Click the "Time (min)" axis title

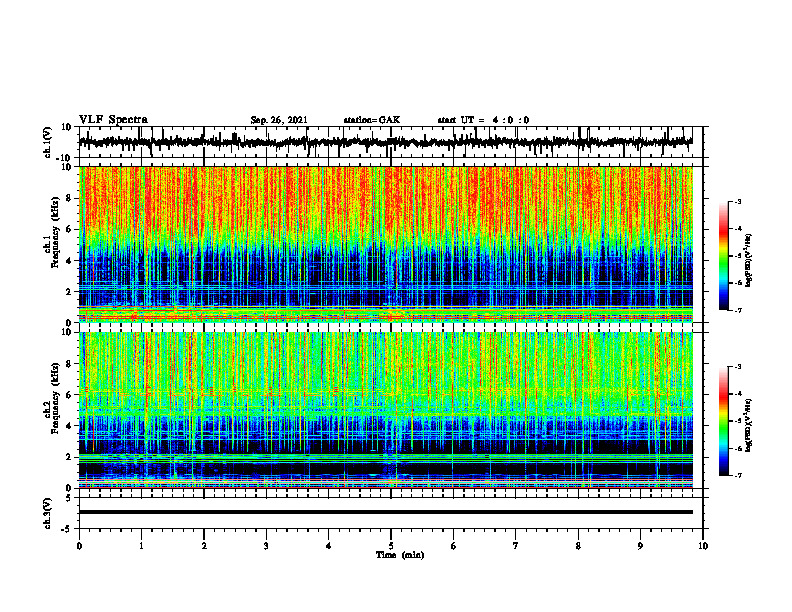coord(400,555)
